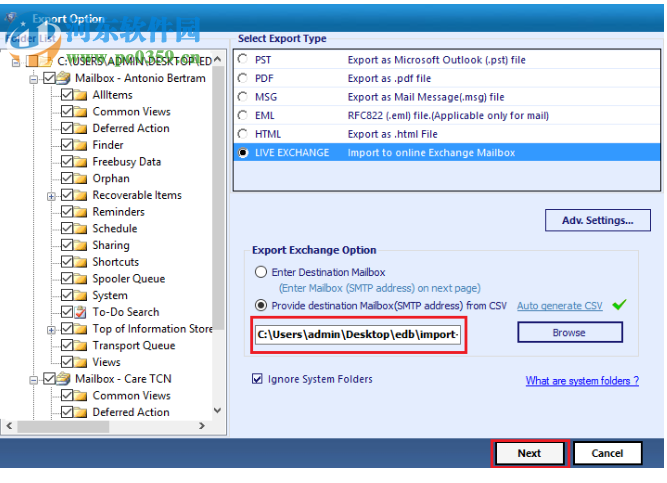The image size is (667, 483).
Task: Select Provide destination Mailbox from CSV option
Action: coord(261,305)
